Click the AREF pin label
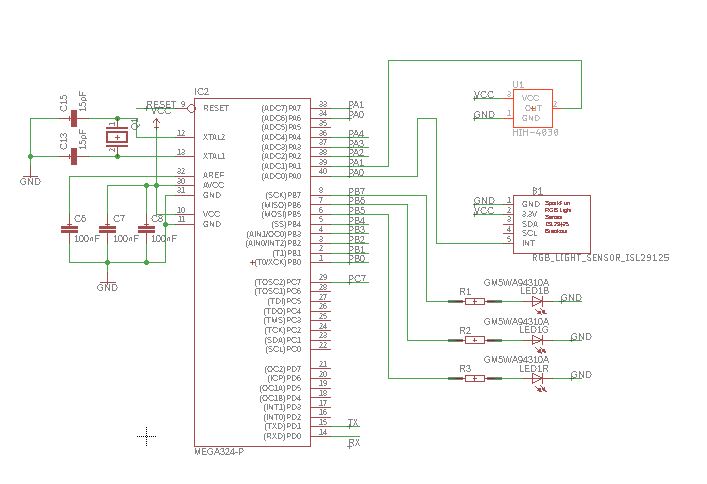This screenshot has height=484, width=707. coord(213,175)
